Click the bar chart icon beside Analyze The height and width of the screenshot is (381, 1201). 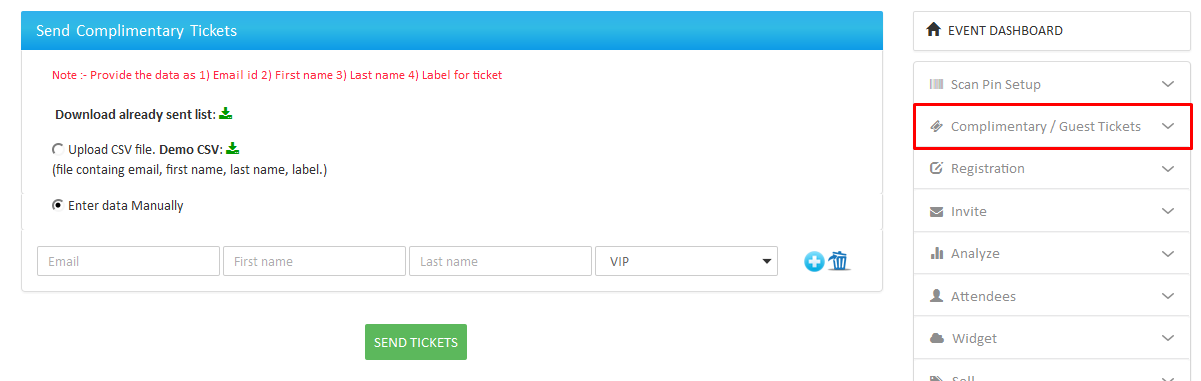point(937,254)
